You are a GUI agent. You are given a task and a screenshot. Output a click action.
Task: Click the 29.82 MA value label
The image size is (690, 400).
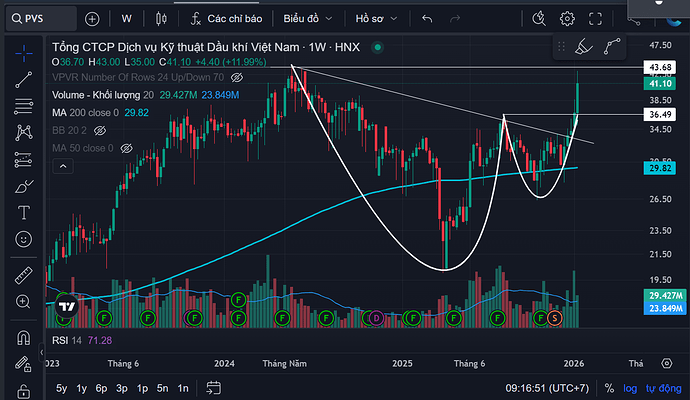660,168
